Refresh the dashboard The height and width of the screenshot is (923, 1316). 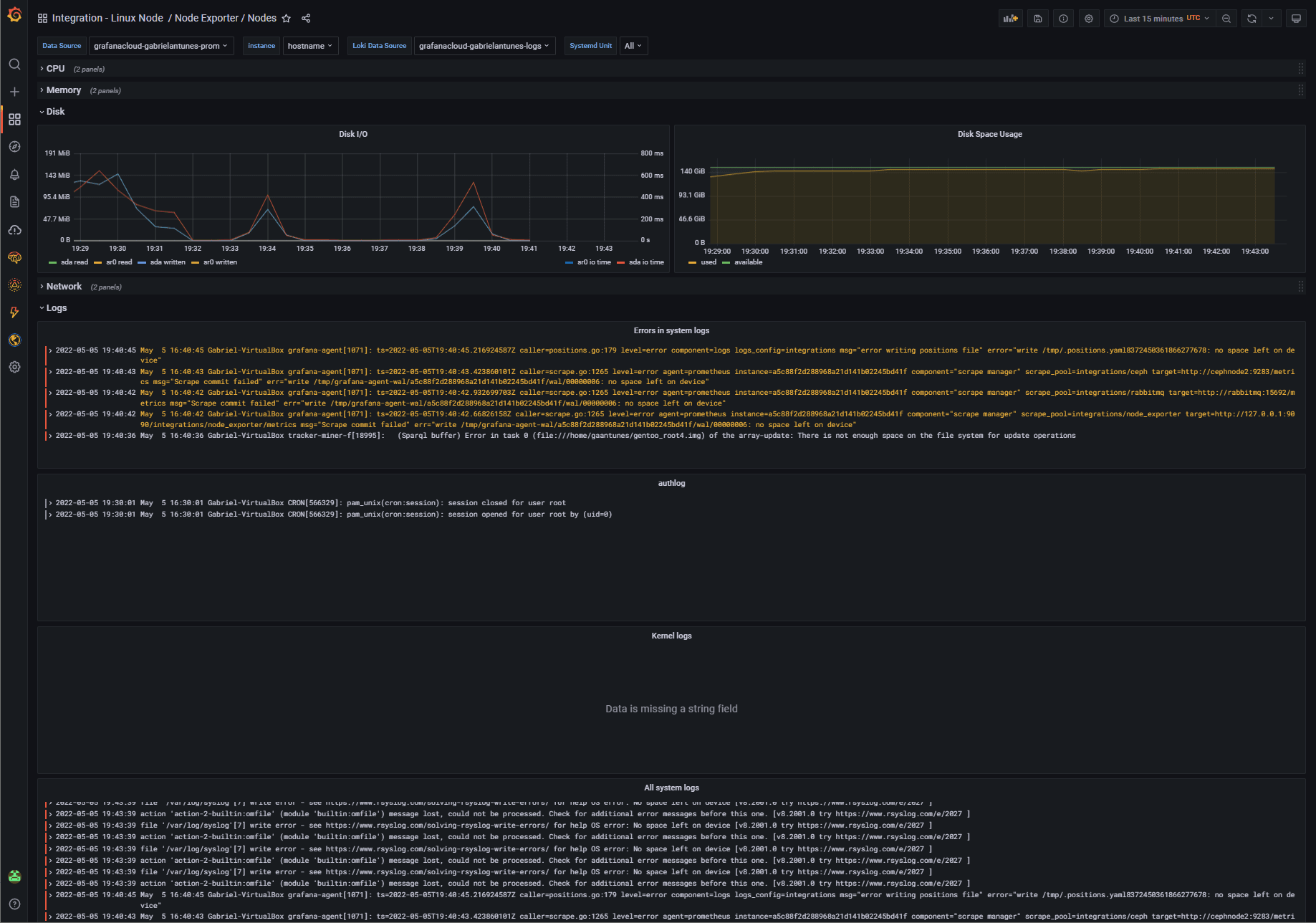1252,19
